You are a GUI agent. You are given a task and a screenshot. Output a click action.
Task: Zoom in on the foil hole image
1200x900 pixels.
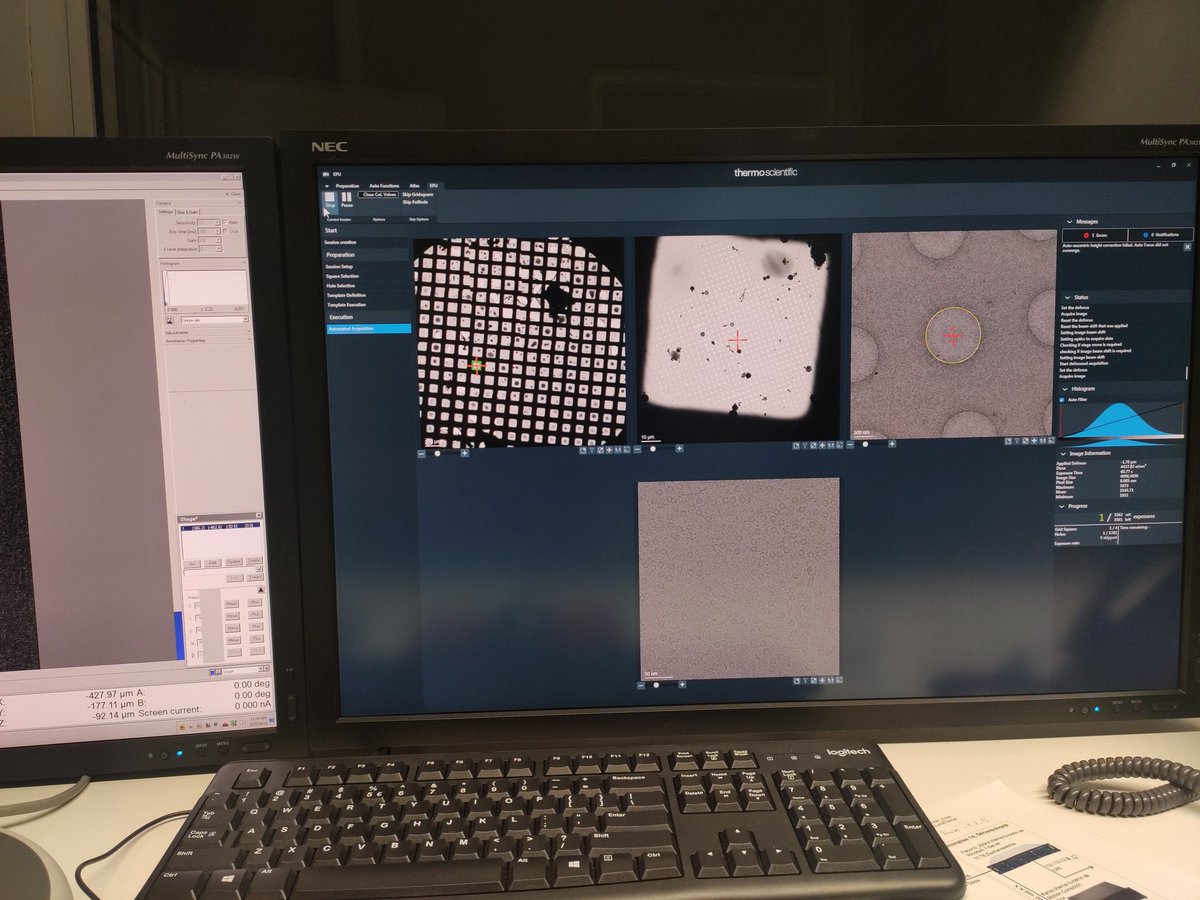[892, 444]
